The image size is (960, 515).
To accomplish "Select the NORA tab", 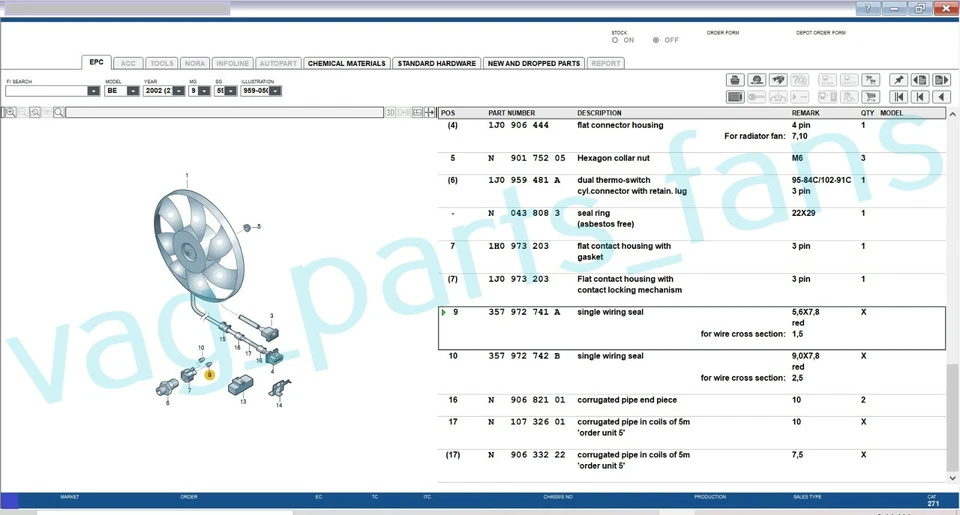I will coord(195,63).
